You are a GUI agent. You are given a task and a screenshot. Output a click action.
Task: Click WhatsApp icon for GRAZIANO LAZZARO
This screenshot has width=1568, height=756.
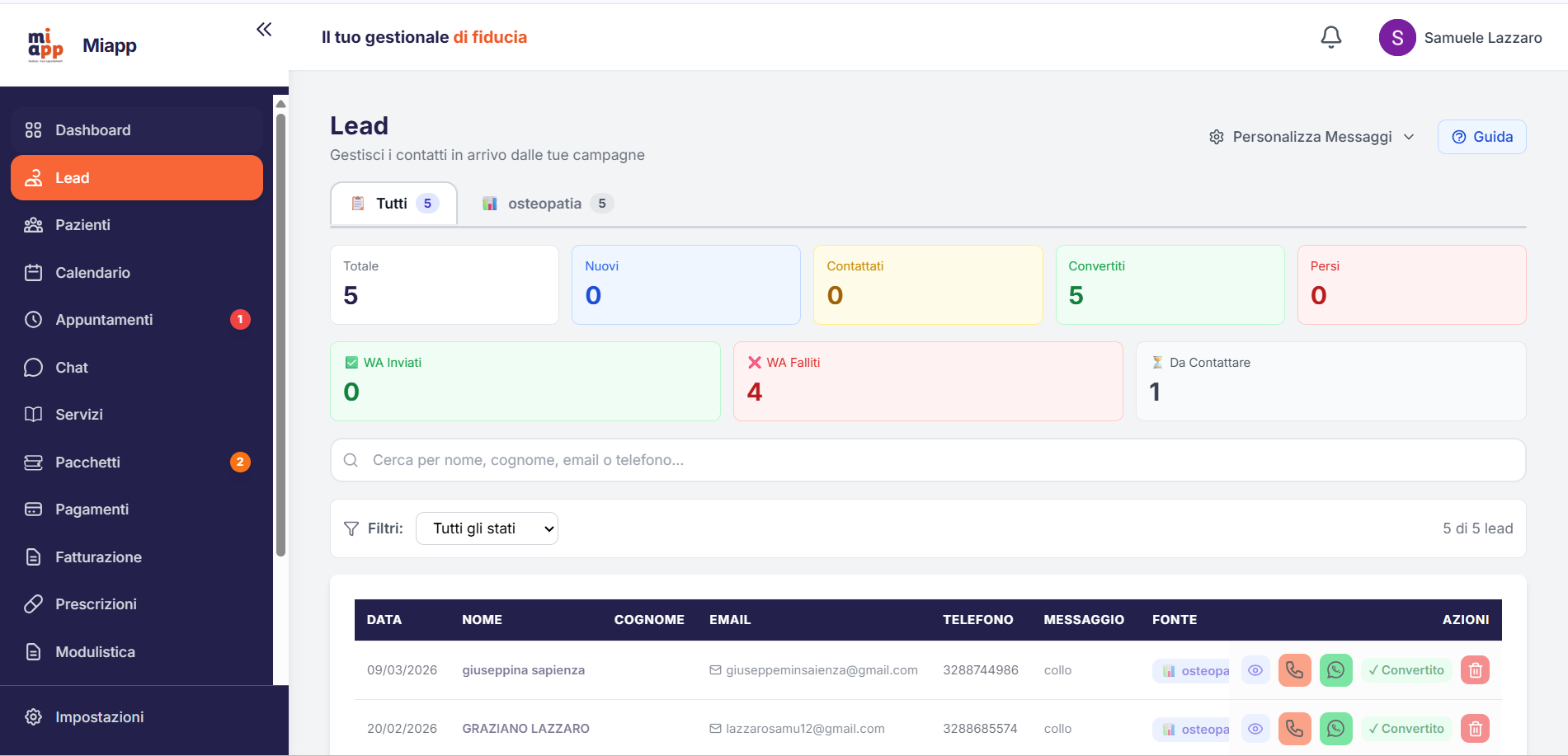click(x=1335, y=729)
